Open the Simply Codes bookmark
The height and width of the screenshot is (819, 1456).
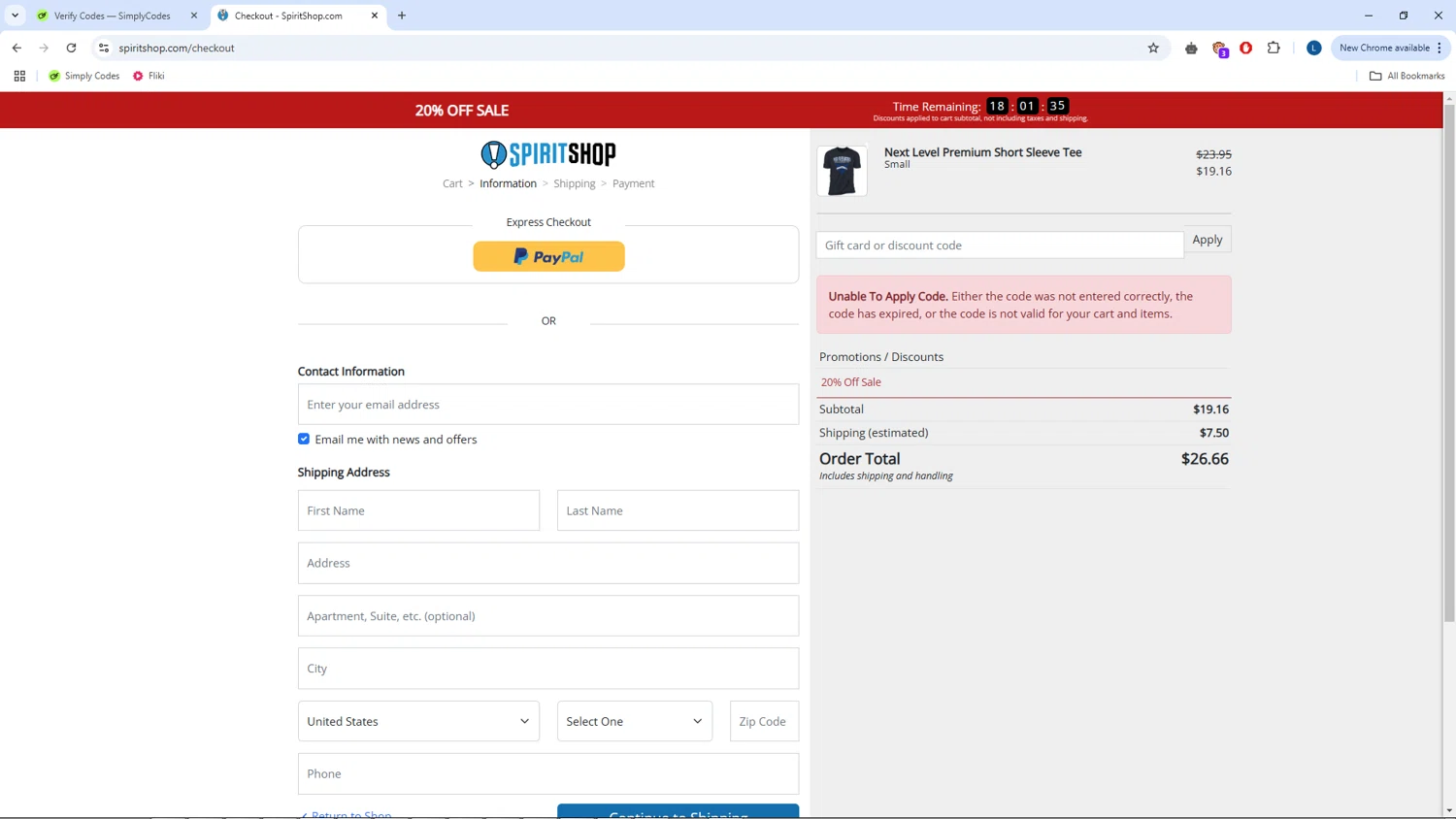83,76
